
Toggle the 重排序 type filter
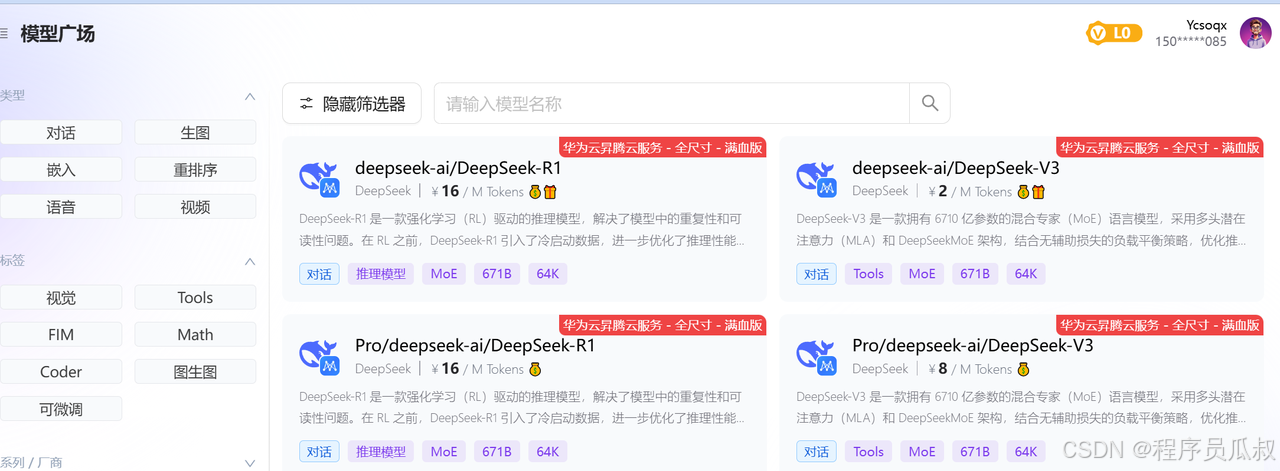[195, 170]
